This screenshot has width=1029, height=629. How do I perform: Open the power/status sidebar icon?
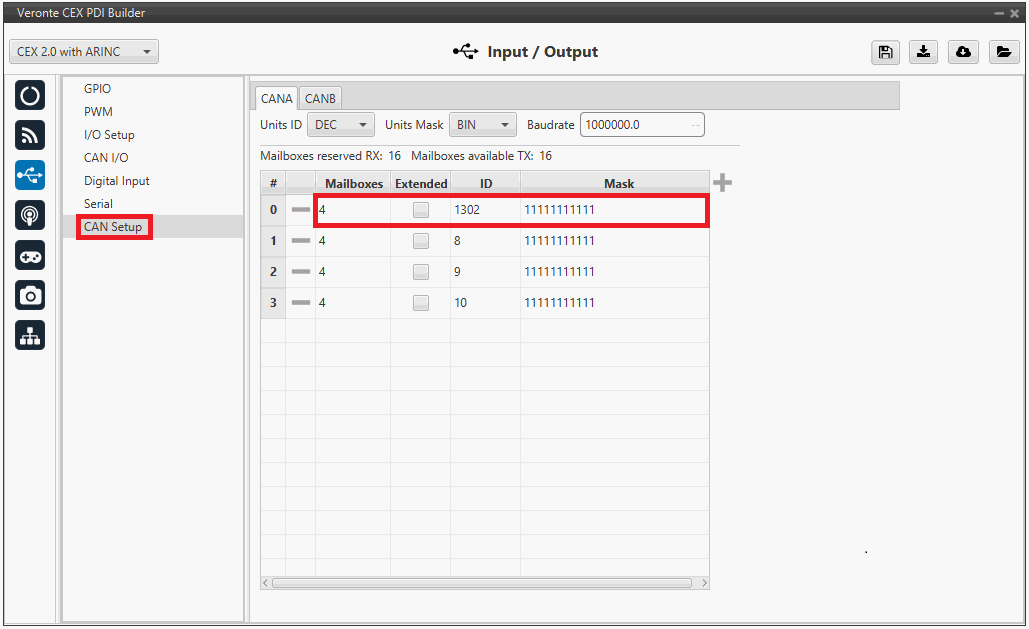tap(30, 96)
